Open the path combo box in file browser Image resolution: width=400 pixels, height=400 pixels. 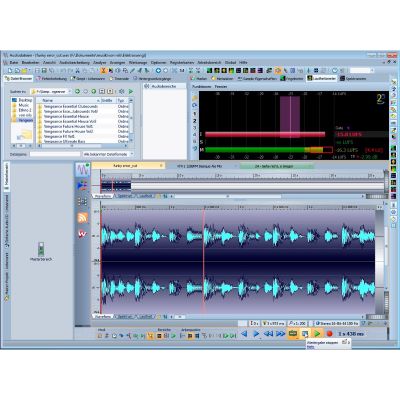pos(51,91)
